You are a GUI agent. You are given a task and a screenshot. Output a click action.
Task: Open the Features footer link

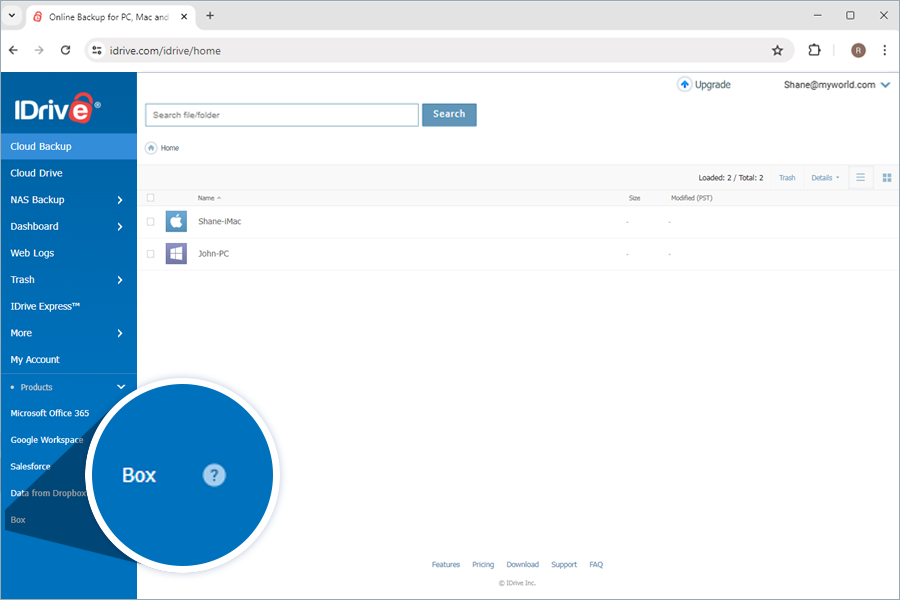point(446,564)
